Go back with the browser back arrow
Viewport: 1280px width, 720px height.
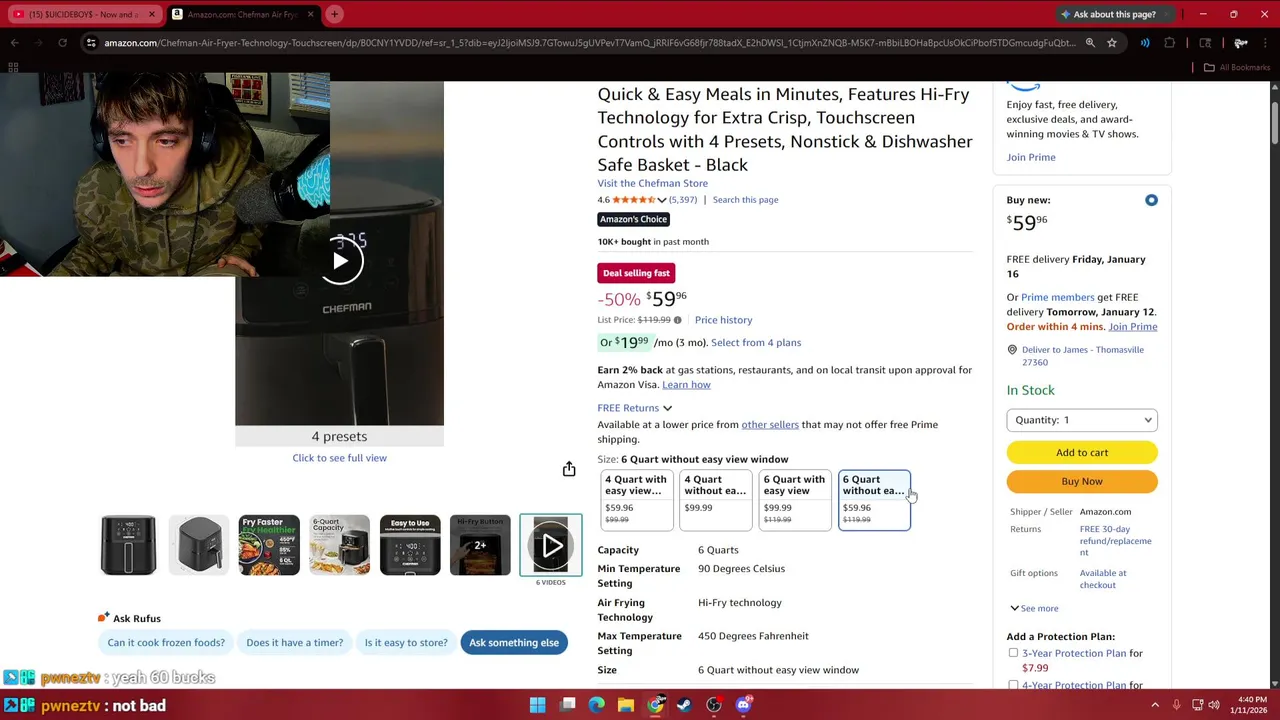[x=15, y=43]
